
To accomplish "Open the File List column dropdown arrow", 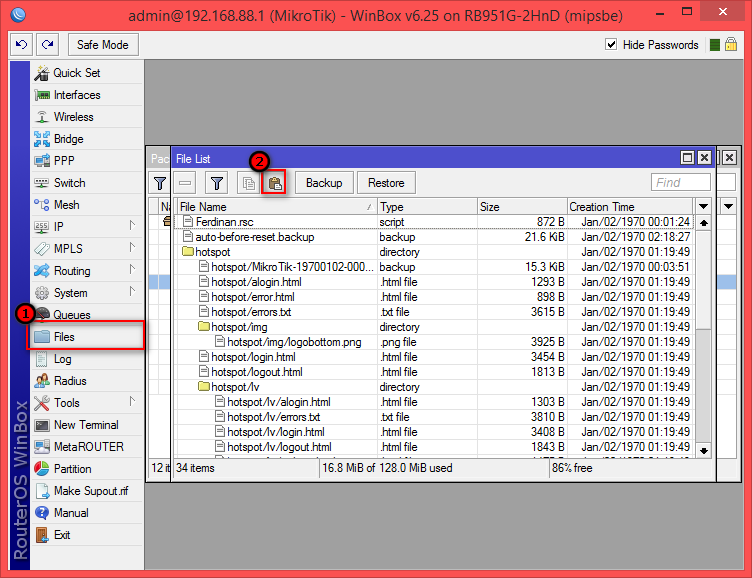I will tap(704, 207).
